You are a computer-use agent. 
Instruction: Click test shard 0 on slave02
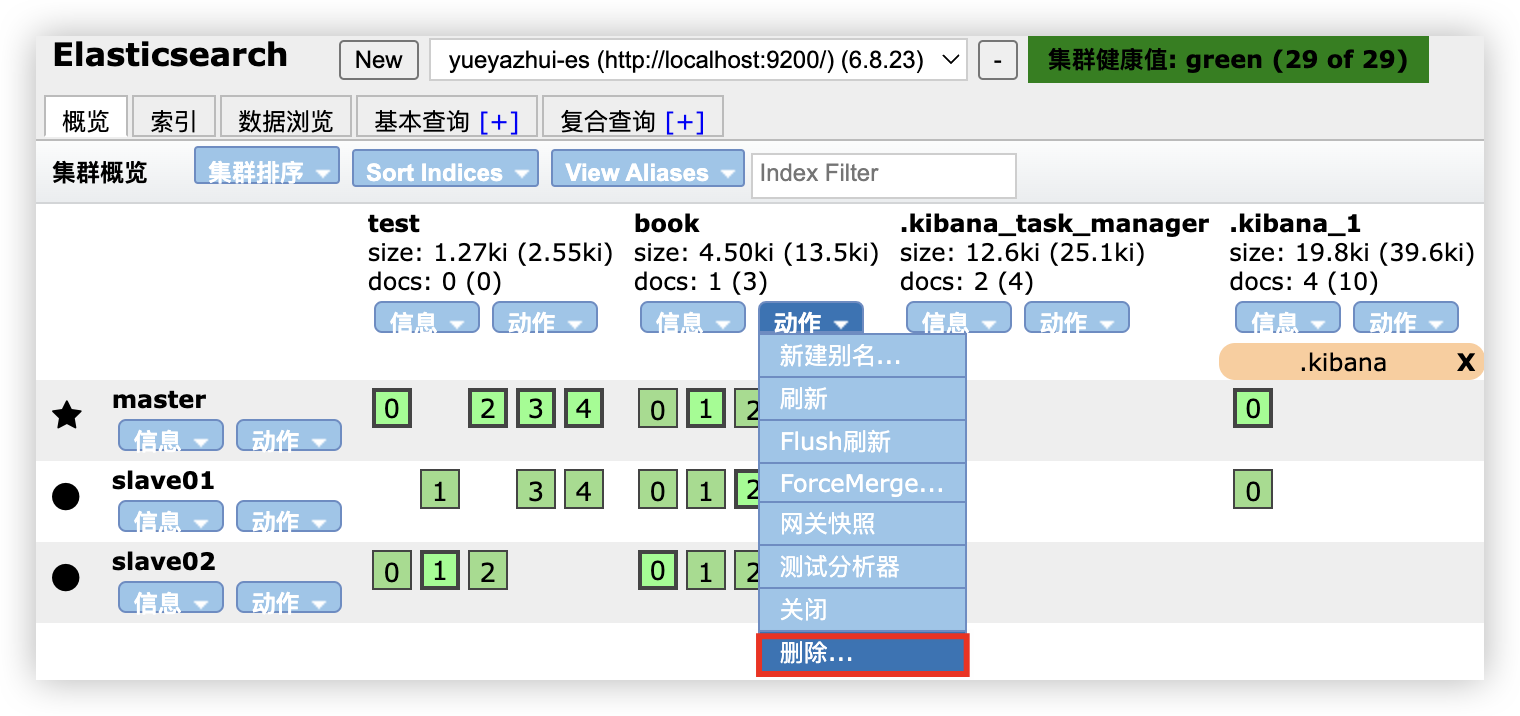point(392,571)
